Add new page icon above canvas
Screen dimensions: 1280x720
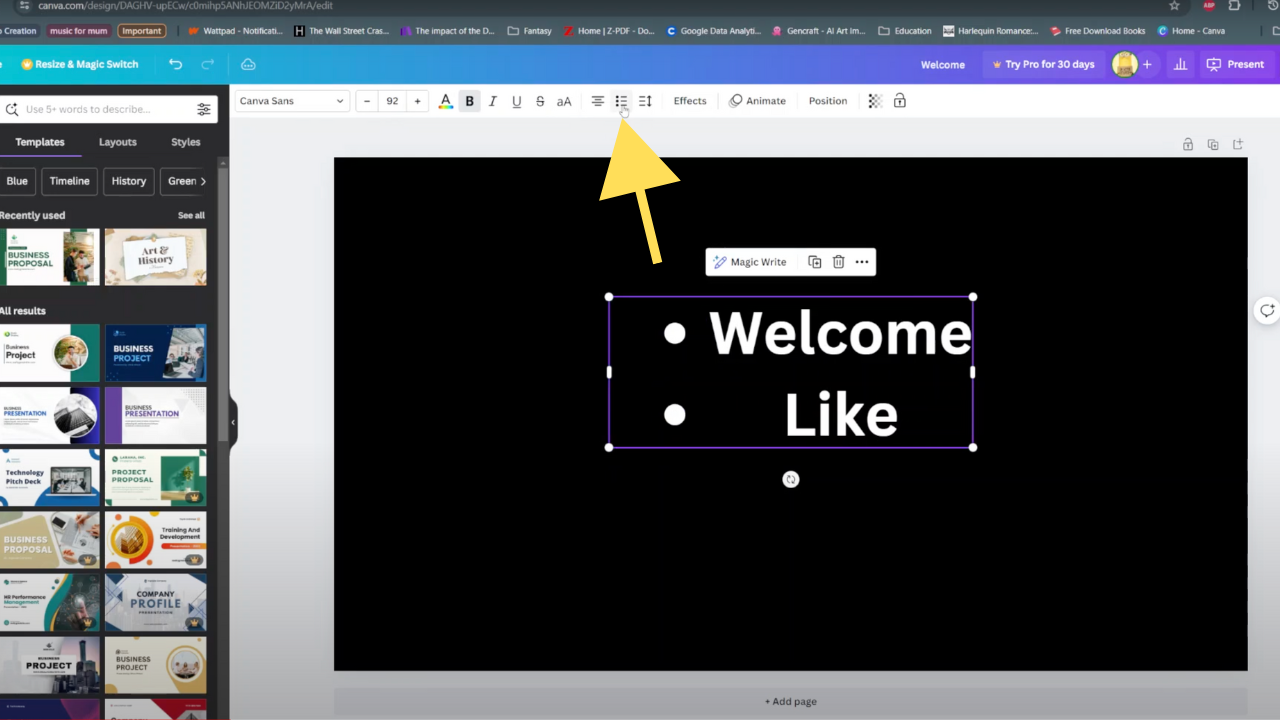pos(1238,144)
